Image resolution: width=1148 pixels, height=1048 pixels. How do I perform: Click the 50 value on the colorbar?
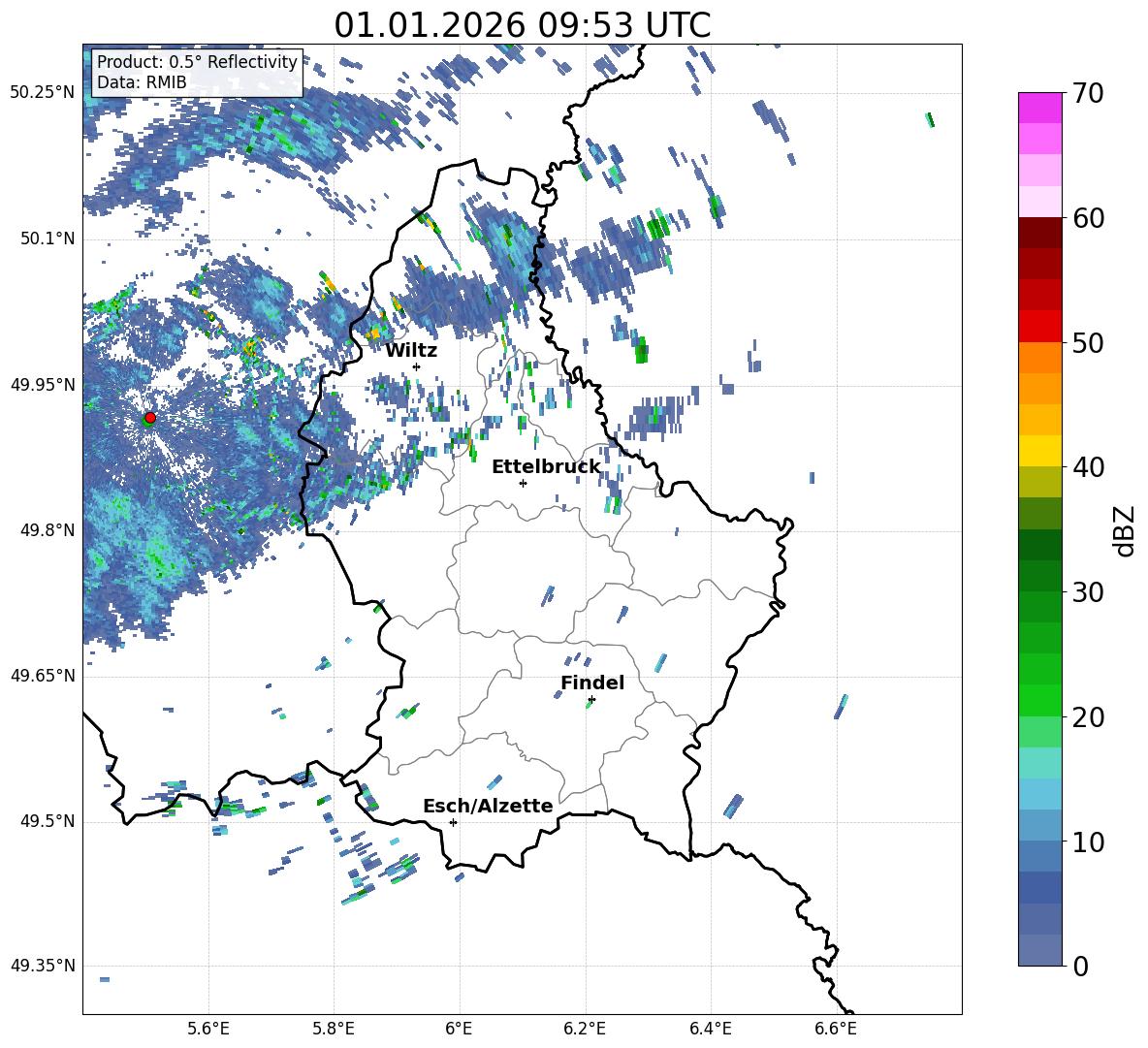click(1087, 343)
